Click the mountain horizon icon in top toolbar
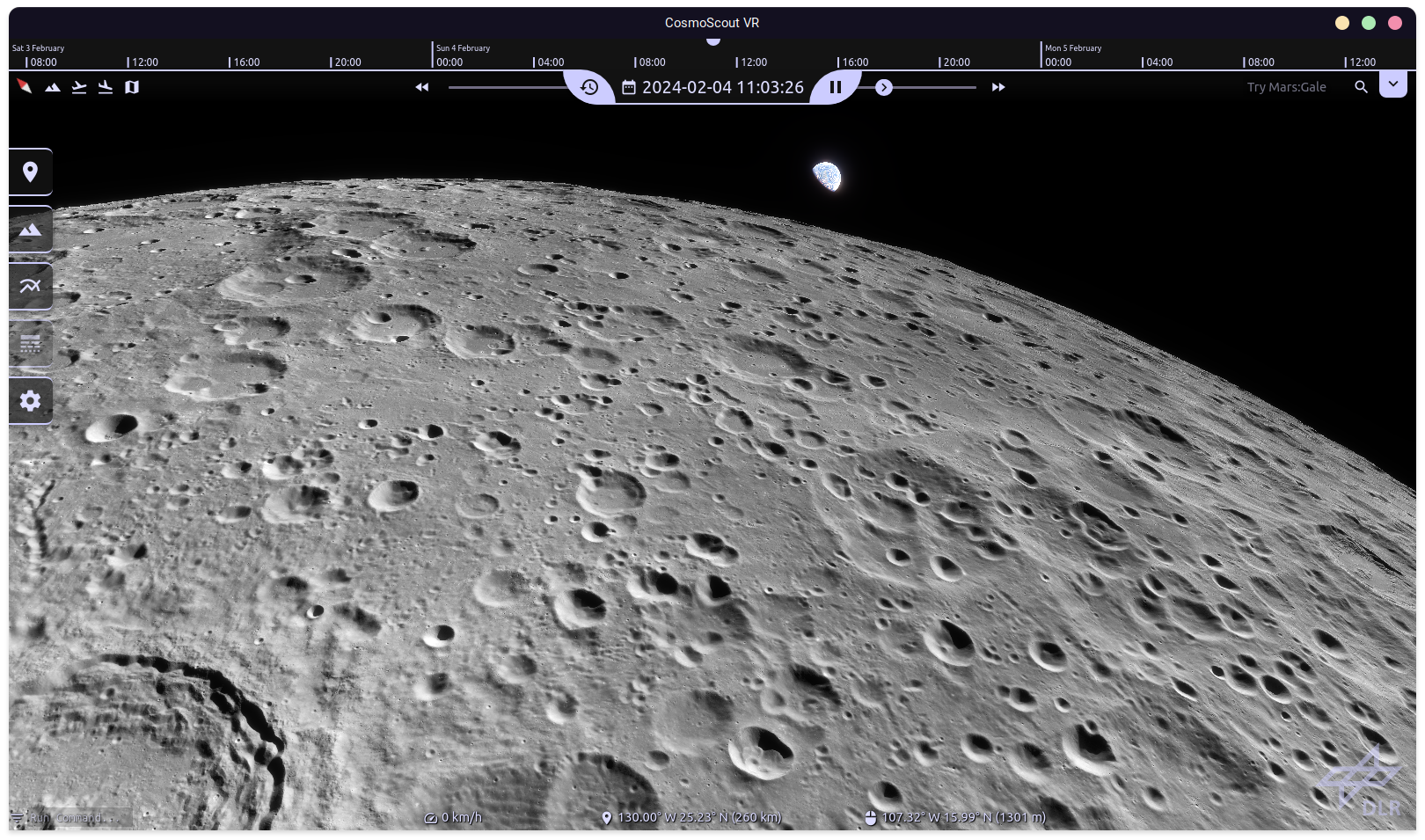Image resolution: width=1425 pixels, height=840 pixels. coord(53,87)
